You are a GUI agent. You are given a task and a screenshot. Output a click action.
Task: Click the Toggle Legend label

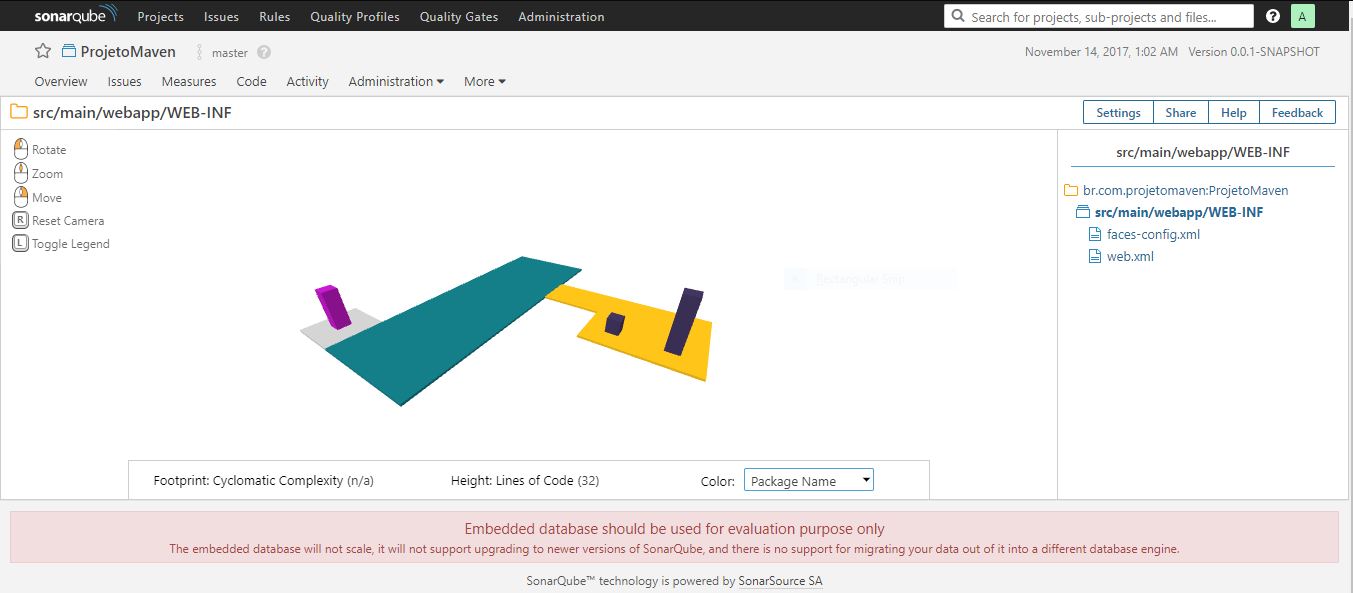[71, 243]
